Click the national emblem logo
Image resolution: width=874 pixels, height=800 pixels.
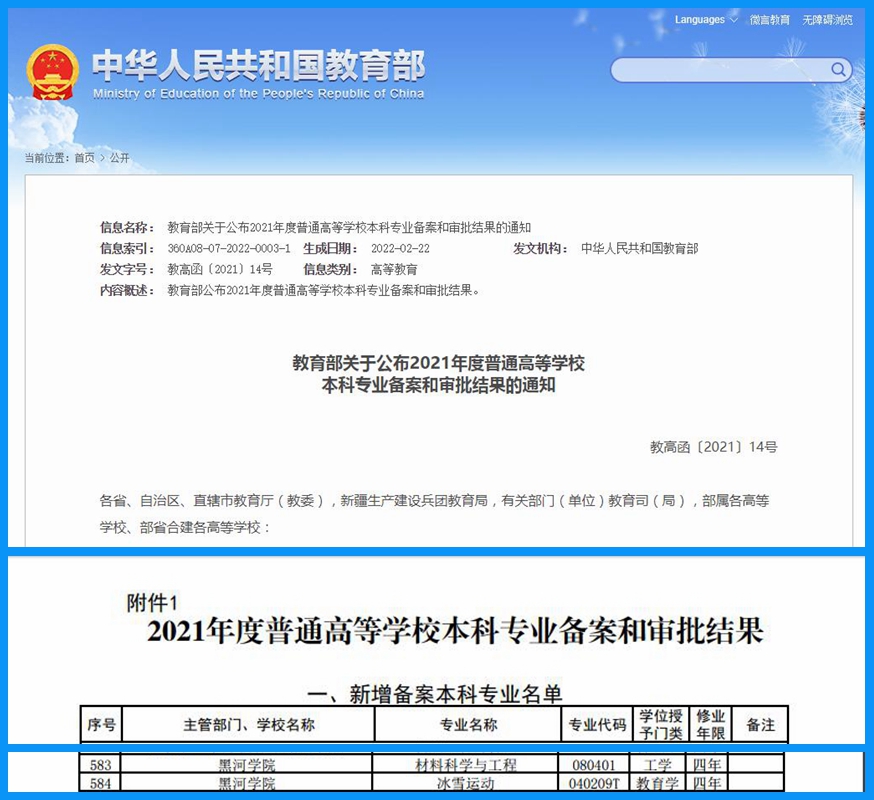(53, 71)
